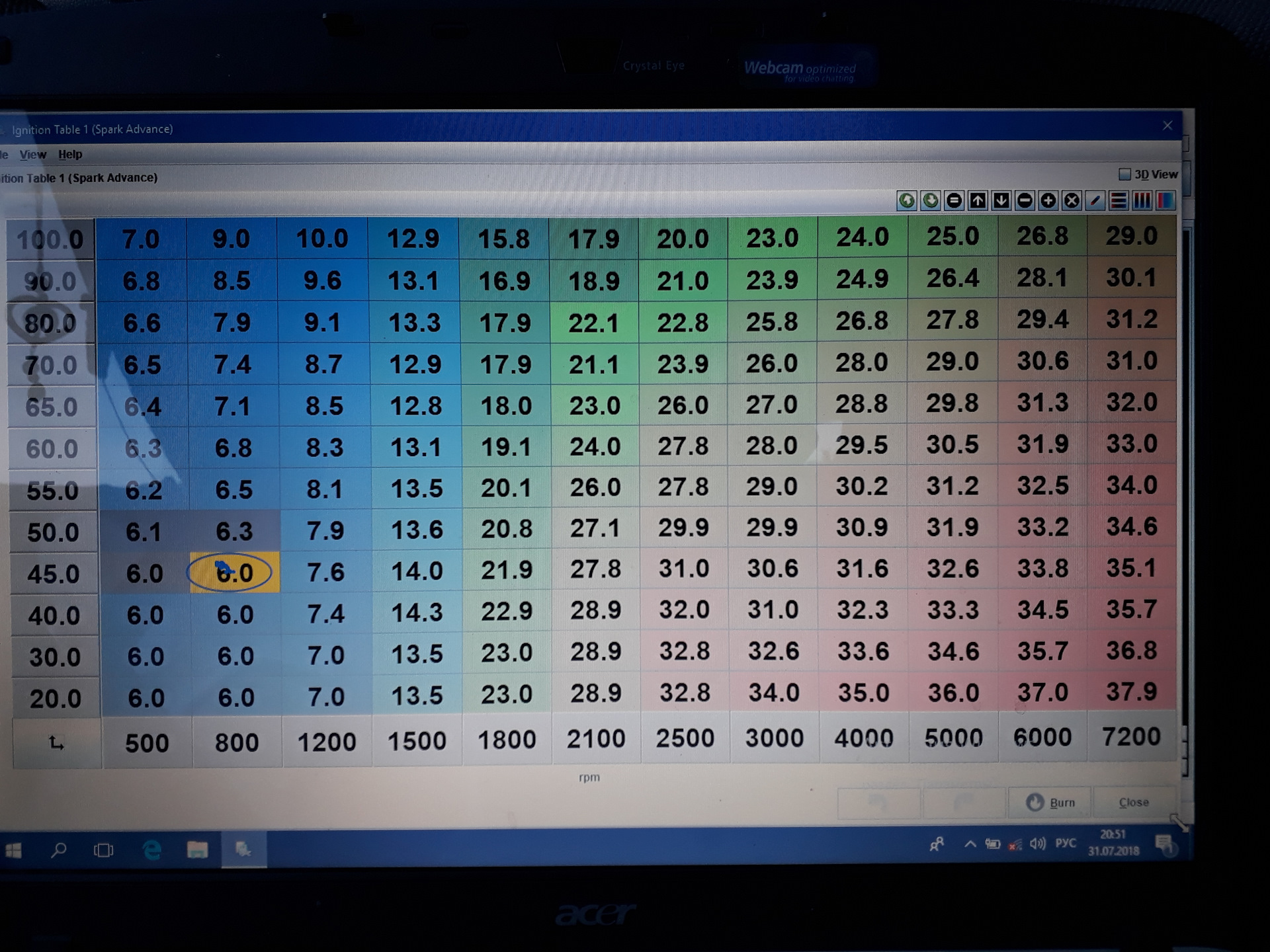
Task: Click the interpolate diagonal line icon
Action: [x=1095, y=200]
